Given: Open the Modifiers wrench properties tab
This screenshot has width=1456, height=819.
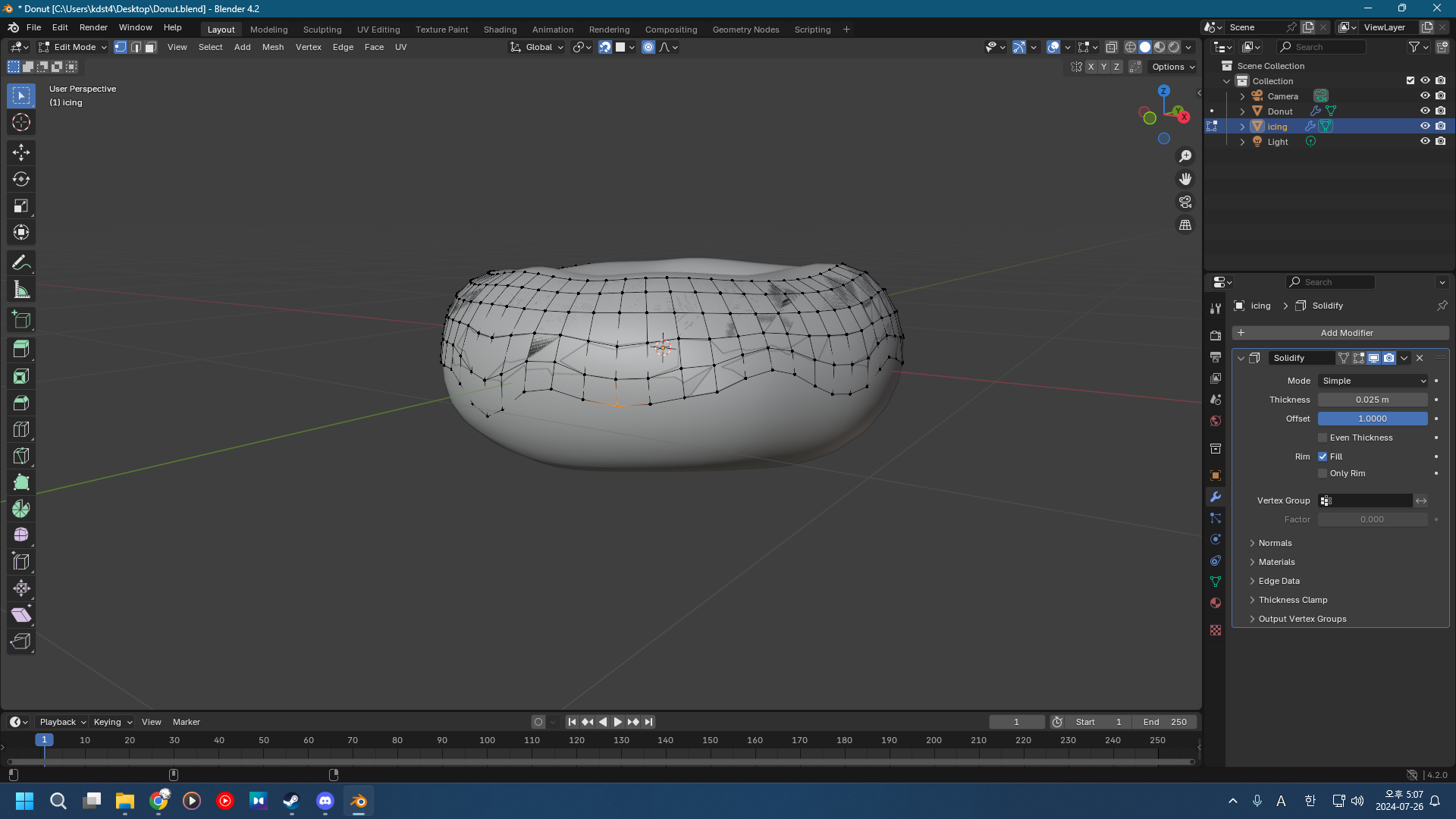Looking at the screenshot, I should pos(1216,497).
